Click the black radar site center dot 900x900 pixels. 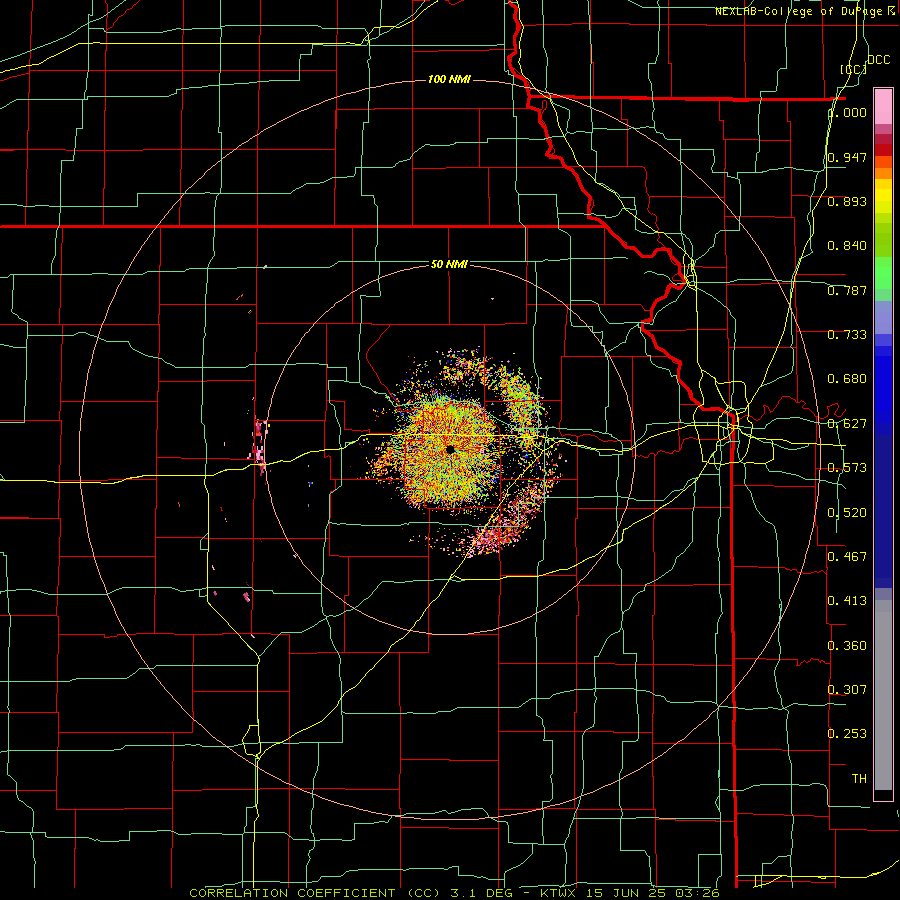pyautogui.click(x=450, y=449)
